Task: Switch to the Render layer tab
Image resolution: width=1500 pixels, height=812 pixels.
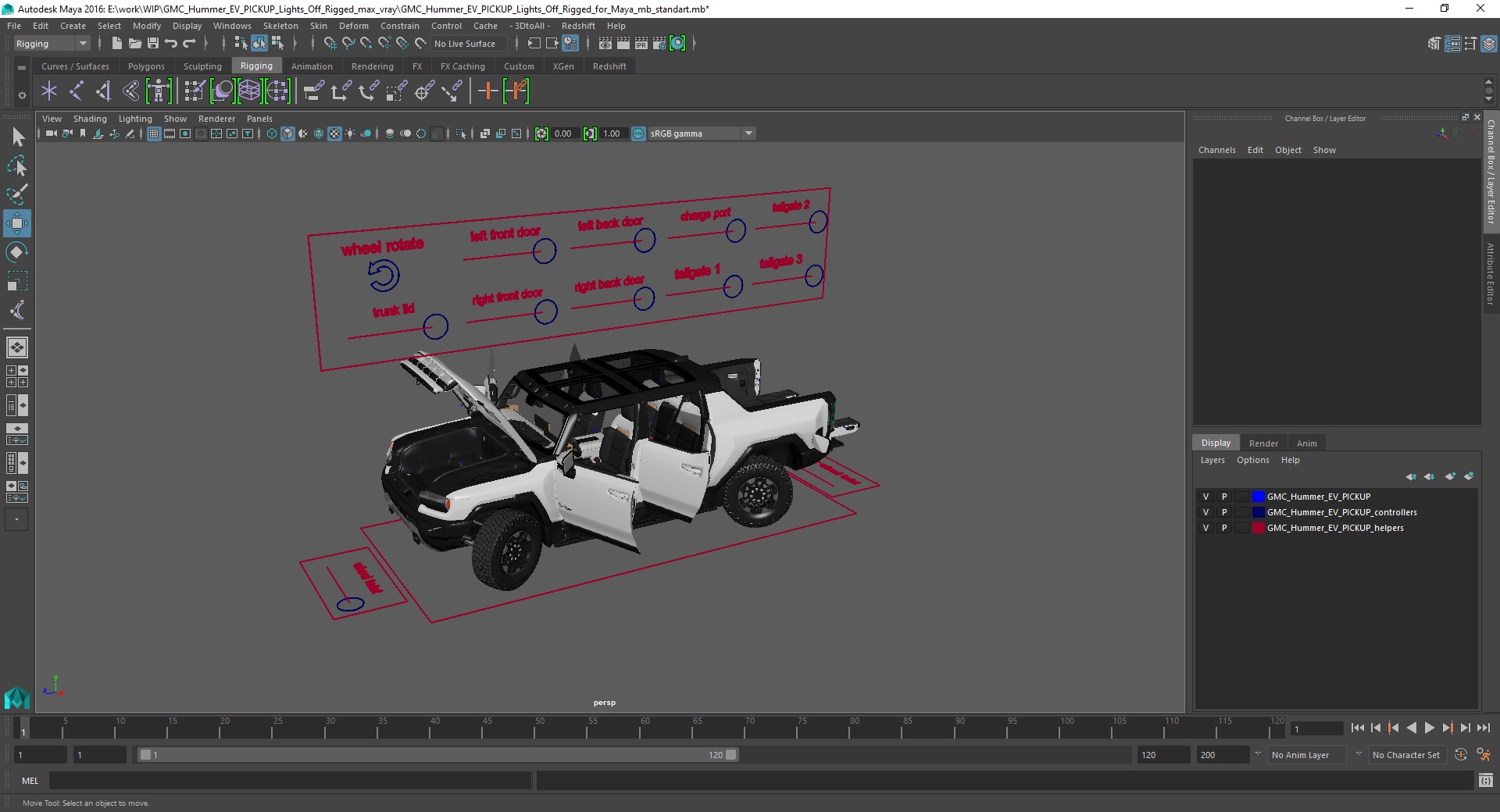Action: (1263, 443)
